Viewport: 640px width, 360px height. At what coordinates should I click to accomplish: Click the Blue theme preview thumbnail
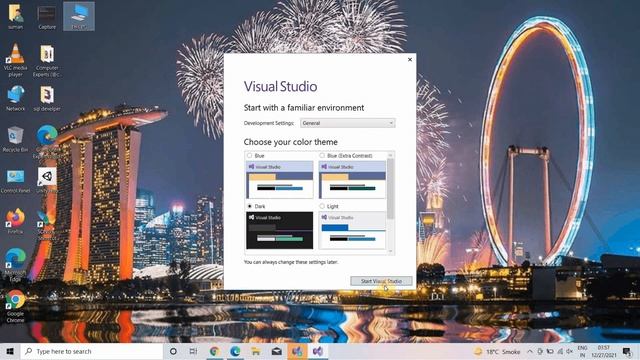[x=280, y=180]
